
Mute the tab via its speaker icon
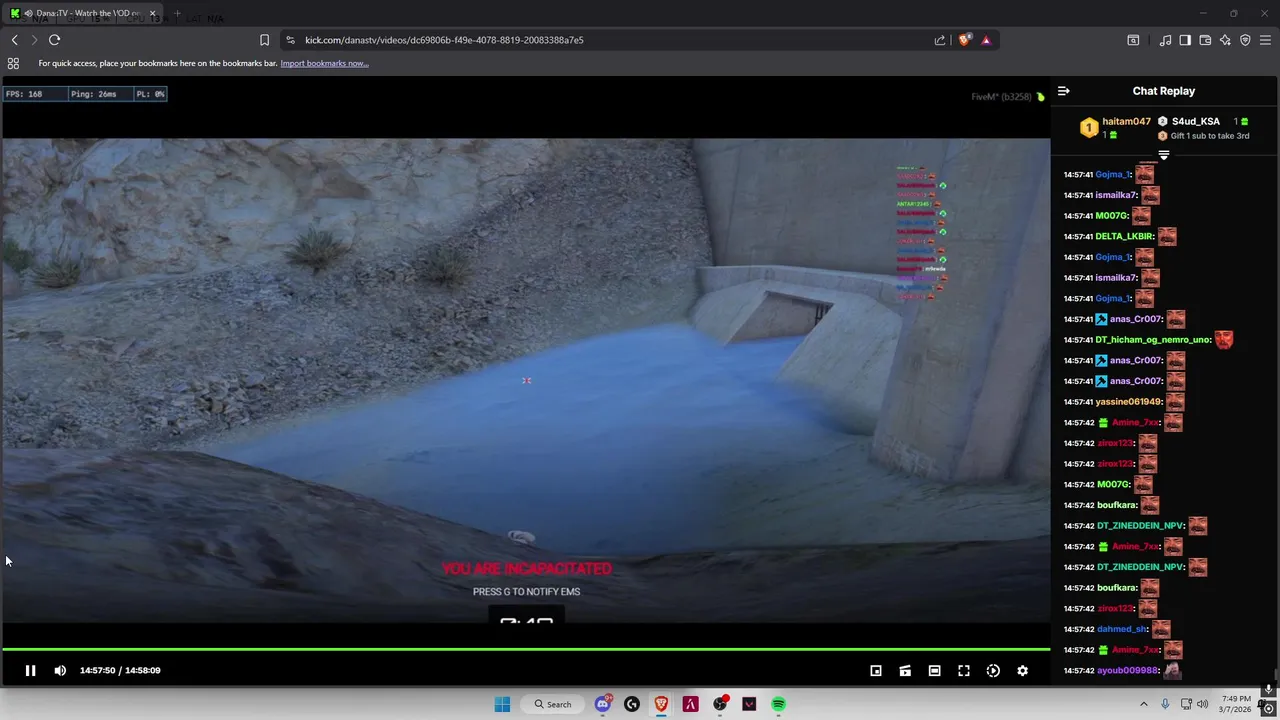coord(29,14)
